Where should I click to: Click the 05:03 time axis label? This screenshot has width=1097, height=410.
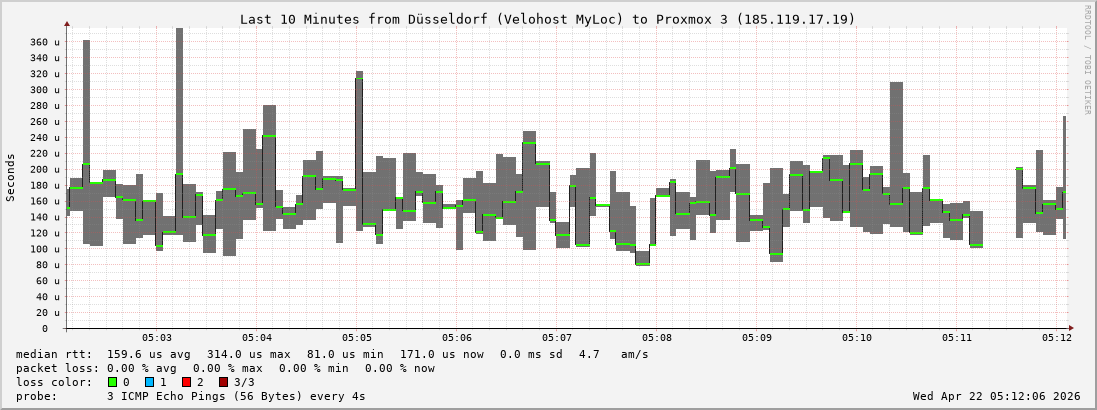coord(157,339)
